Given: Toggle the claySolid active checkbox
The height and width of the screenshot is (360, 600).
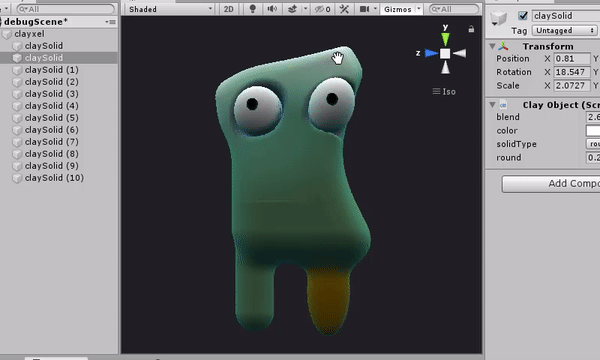Looking at the screenshot, I should coord(523,16).
